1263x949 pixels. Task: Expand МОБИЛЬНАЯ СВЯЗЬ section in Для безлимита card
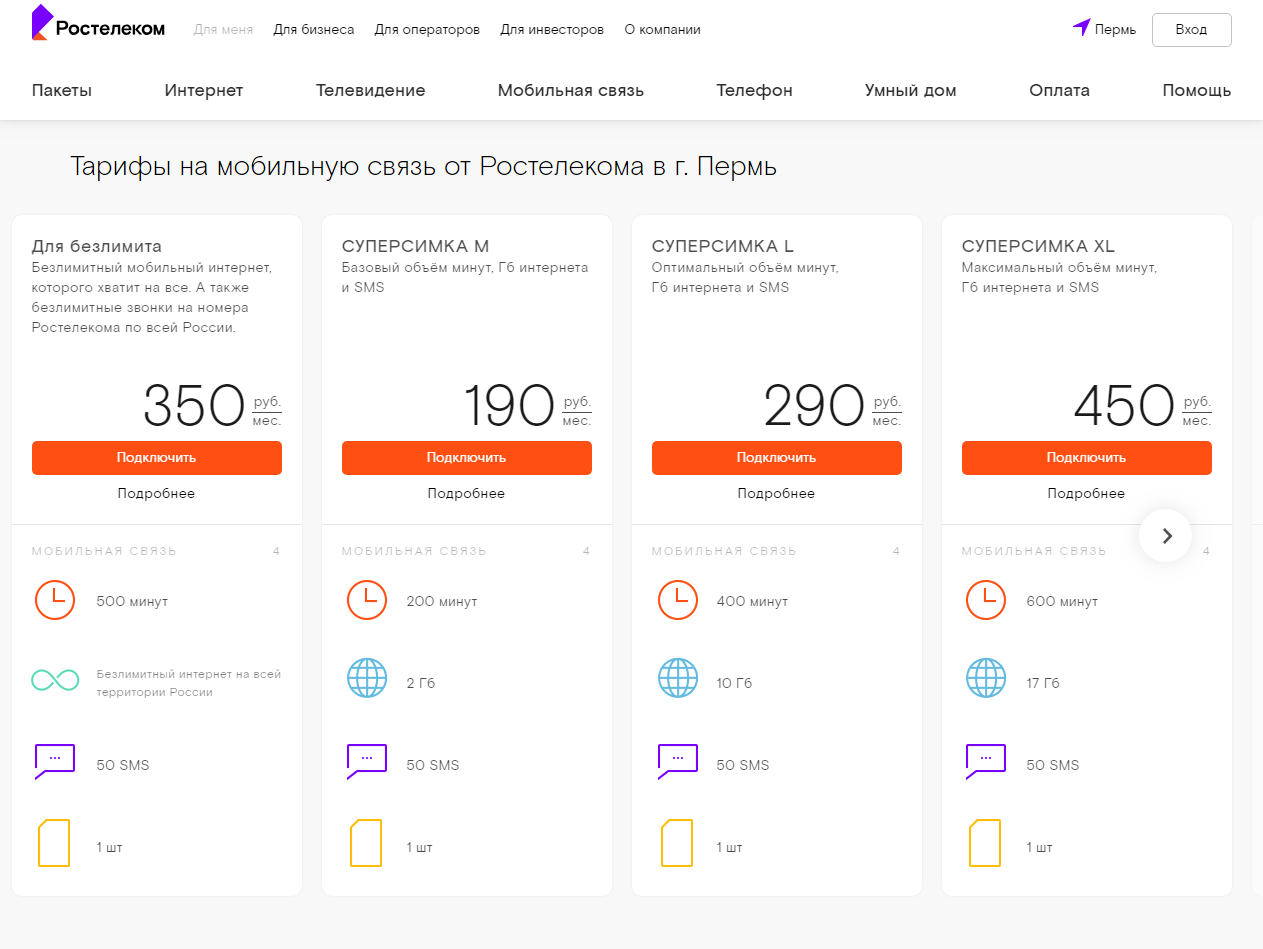tap(156, 551)
